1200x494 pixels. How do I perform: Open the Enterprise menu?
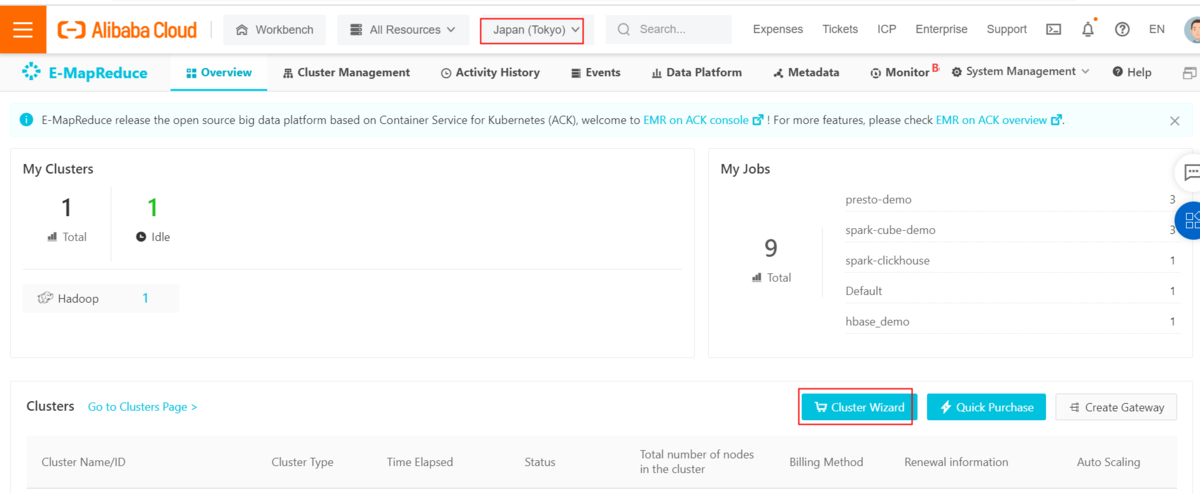click(942, 30)
